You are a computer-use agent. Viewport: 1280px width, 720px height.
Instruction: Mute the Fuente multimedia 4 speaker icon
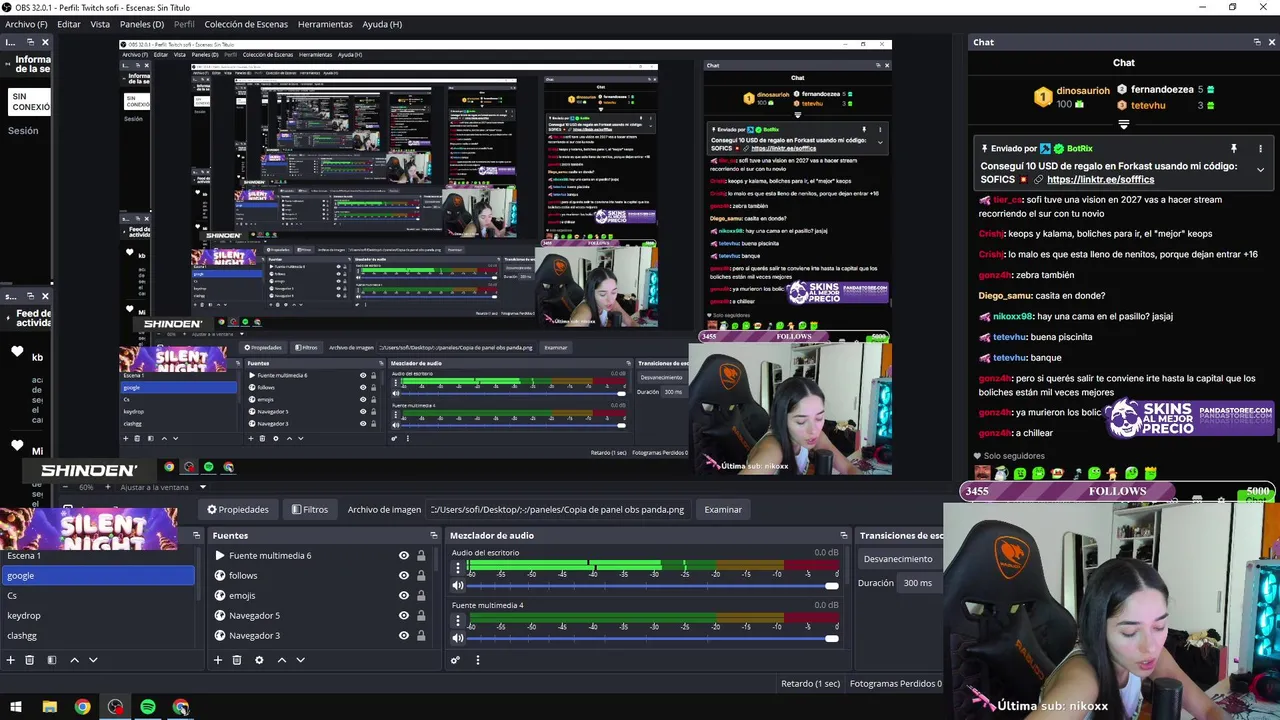[x=458, y=638]
